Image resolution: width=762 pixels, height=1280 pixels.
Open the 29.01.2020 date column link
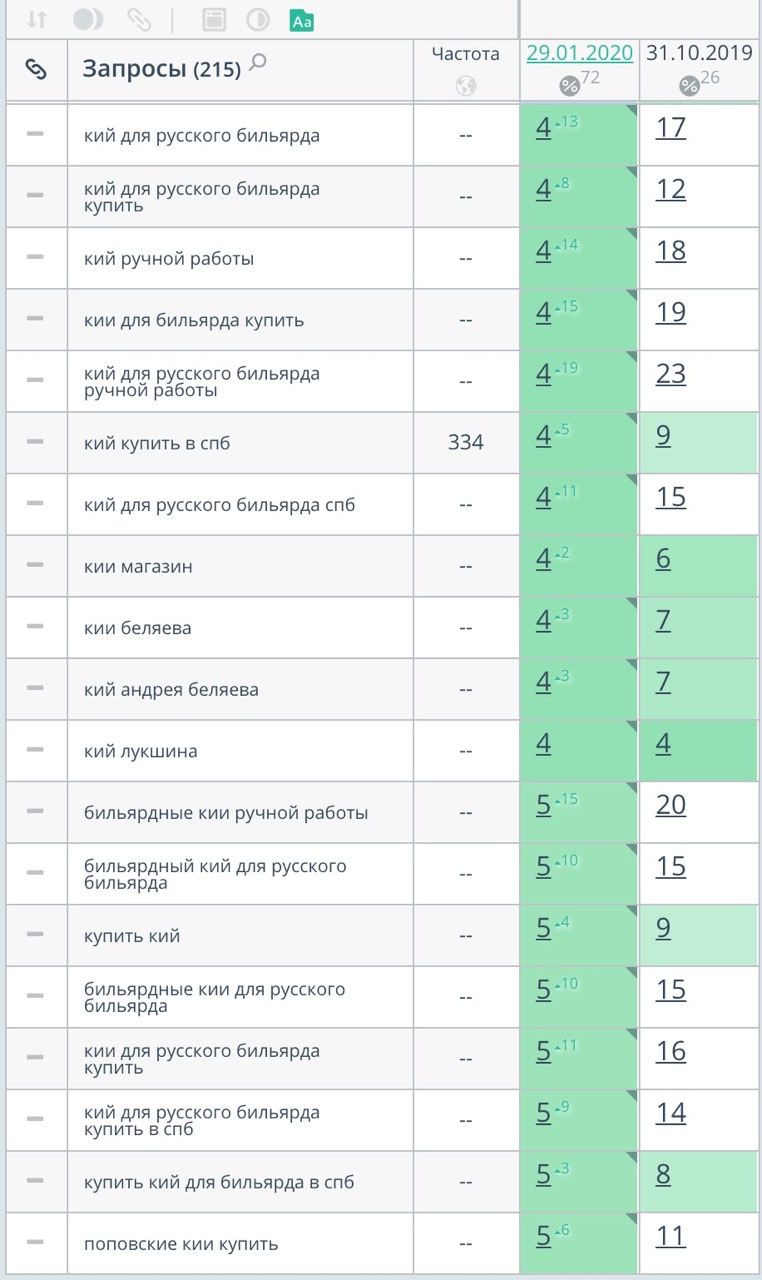point(580,53)
